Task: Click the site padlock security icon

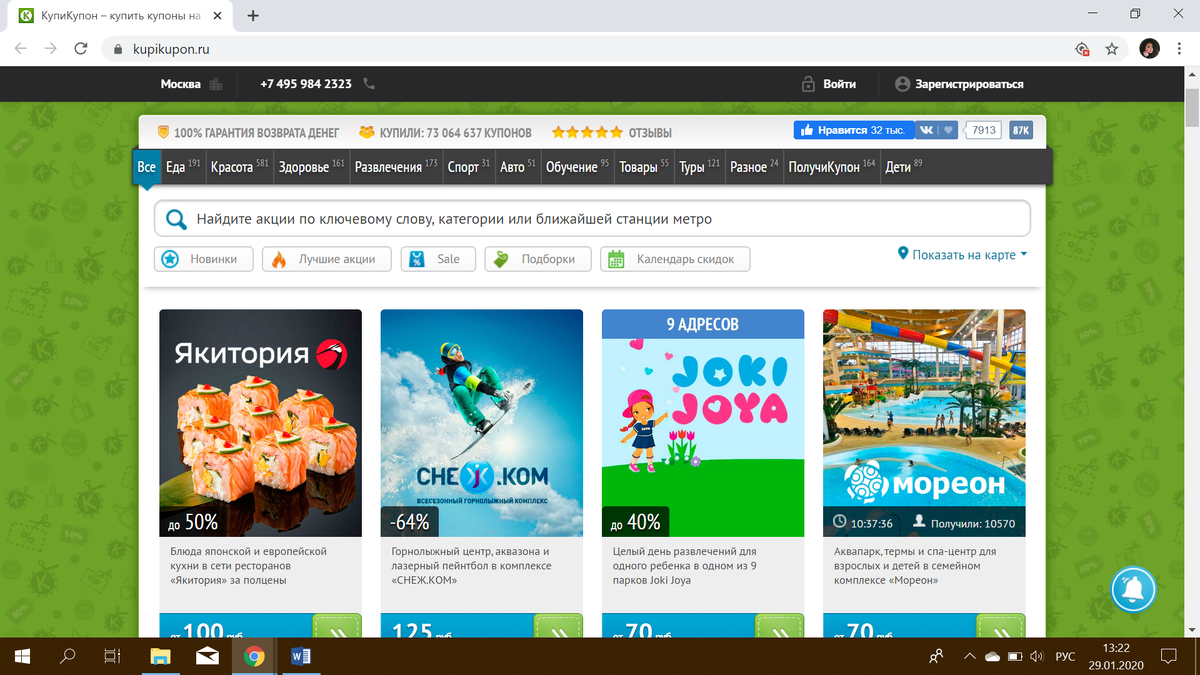Action: pos(117,48)
